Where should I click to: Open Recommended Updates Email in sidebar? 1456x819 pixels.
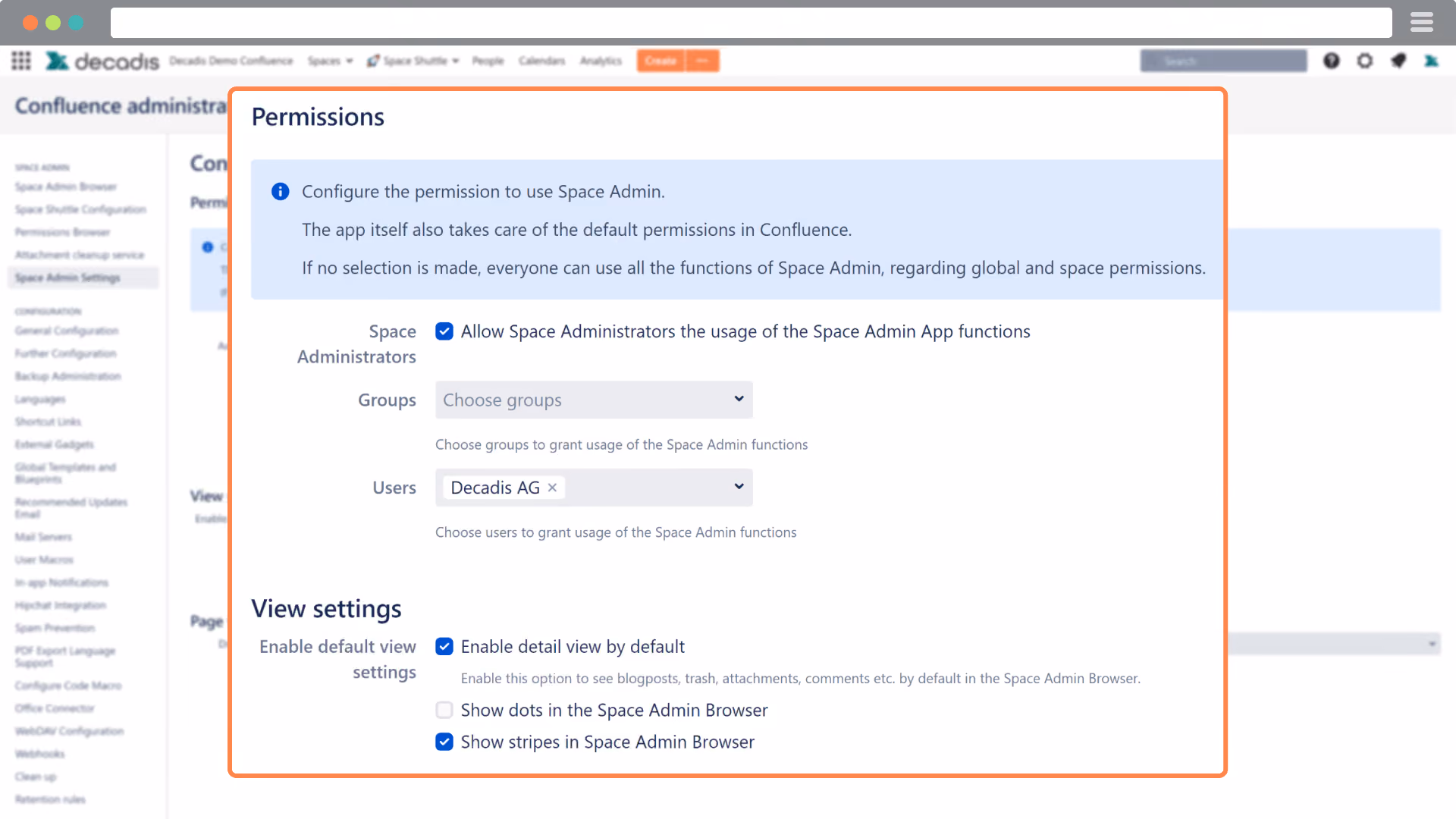pyautogui.click(x=71, y=508)
